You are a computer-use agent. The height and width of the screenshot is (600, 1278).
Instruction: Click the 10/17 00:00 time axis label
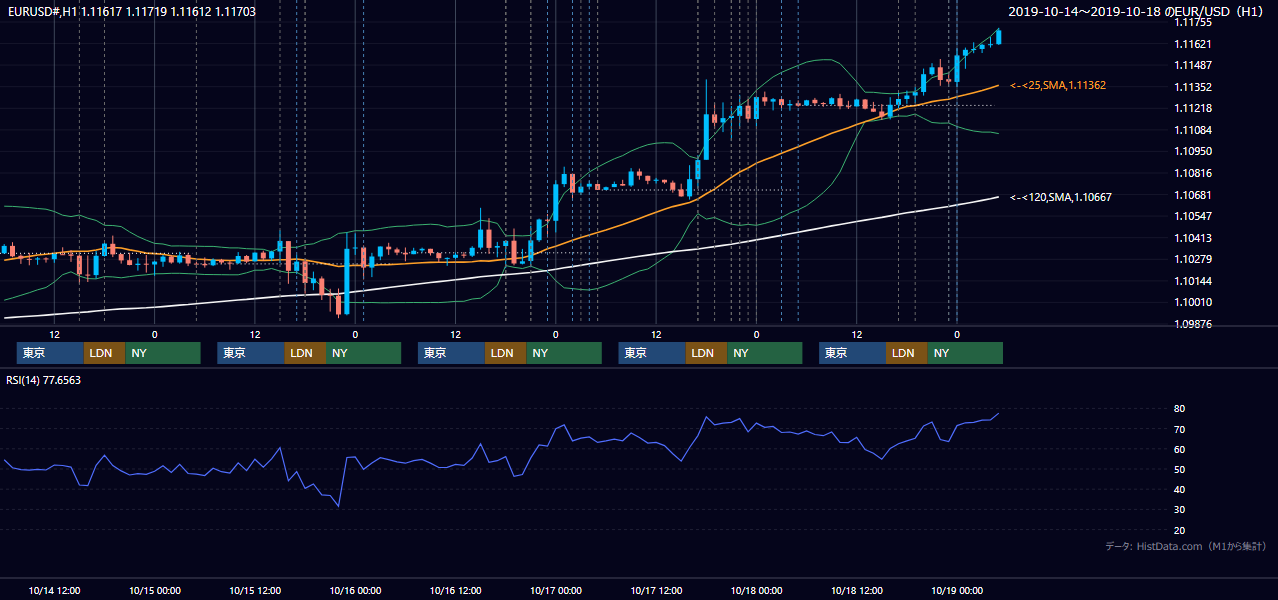pyautogui.click(x=556, y=590)
